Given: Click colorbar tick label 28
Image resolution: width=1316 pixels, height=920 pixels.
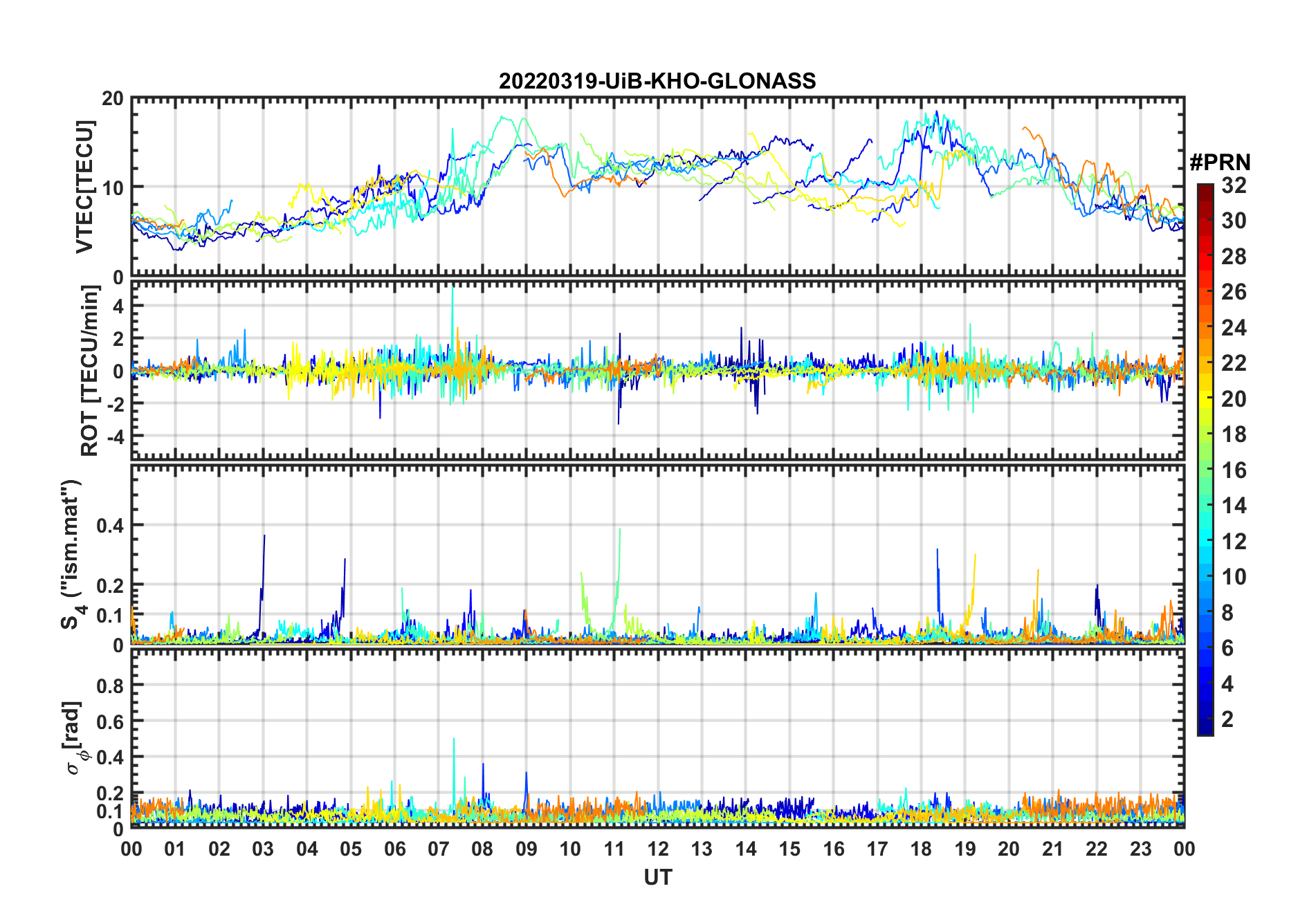Looking at the screenshot, I should [x=1234, y=257].
